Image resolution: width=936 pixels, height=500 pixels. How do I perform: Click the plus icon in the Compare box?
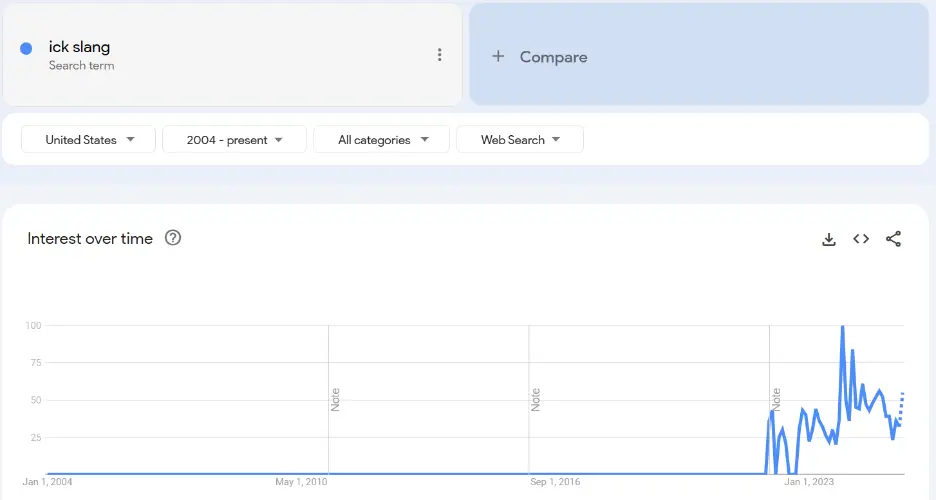tap(498, 57)
